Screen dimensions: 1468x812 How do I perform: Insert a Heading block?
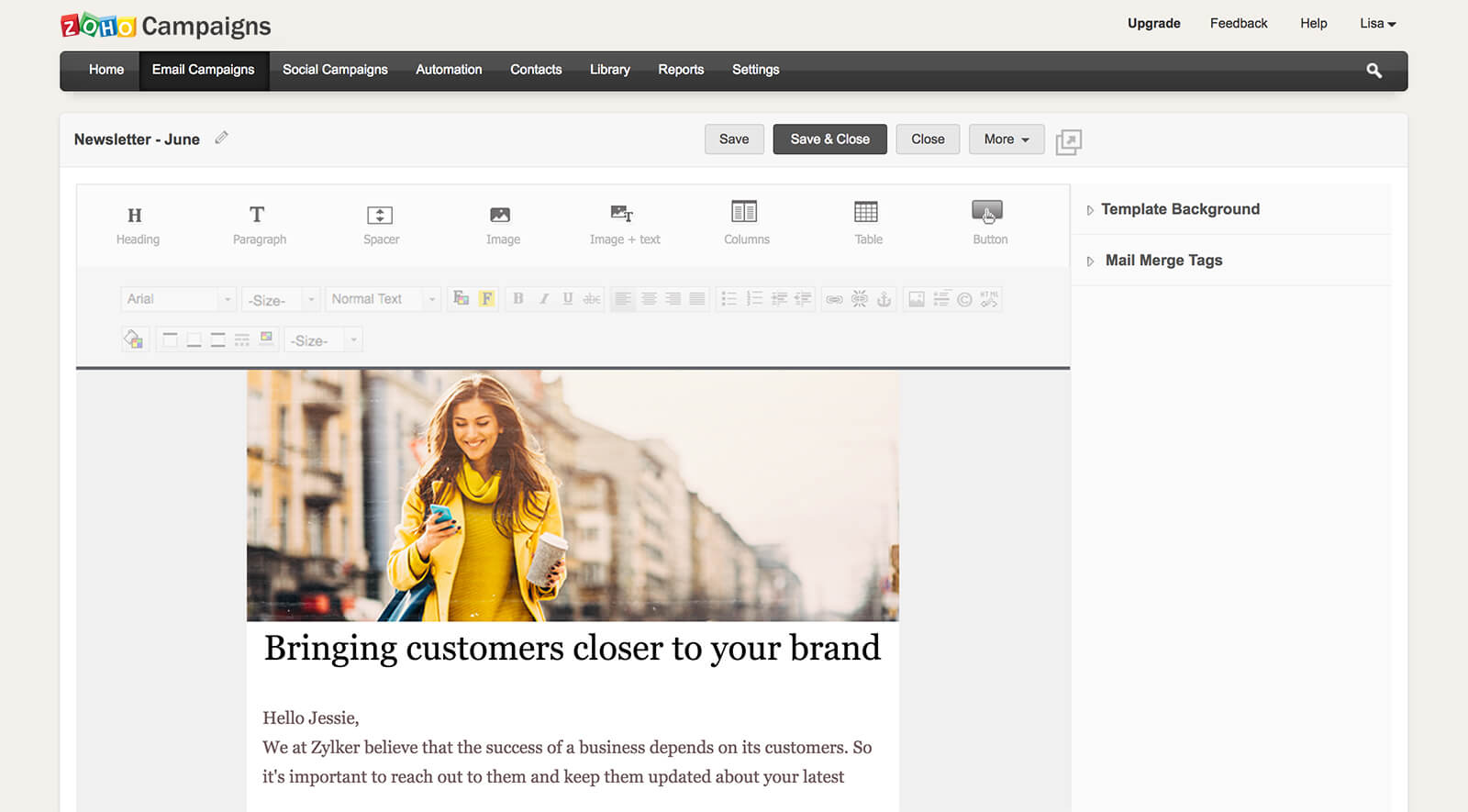click(x=137, y=224)
